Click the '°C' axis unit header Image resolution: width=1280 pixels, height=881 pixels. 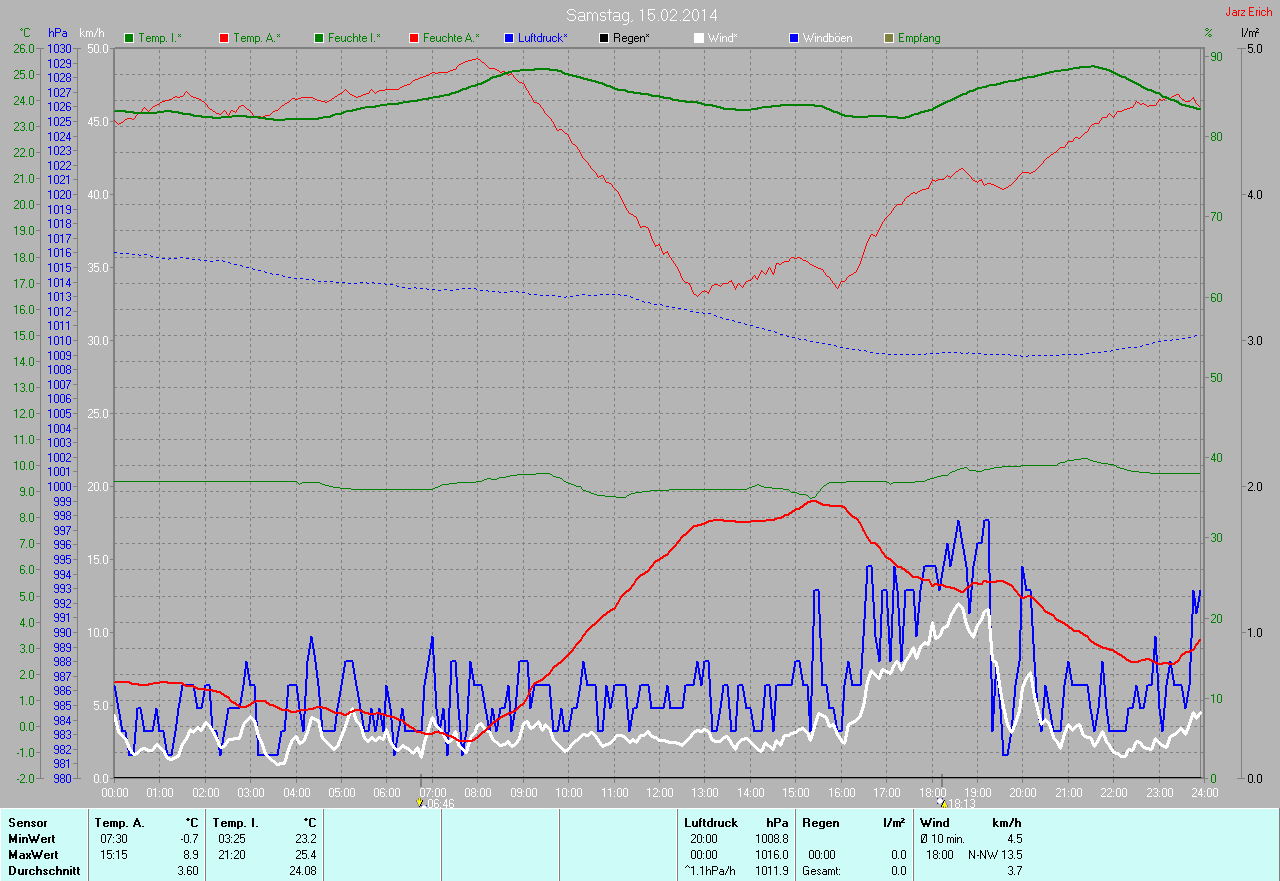click(x=25, y=33)
